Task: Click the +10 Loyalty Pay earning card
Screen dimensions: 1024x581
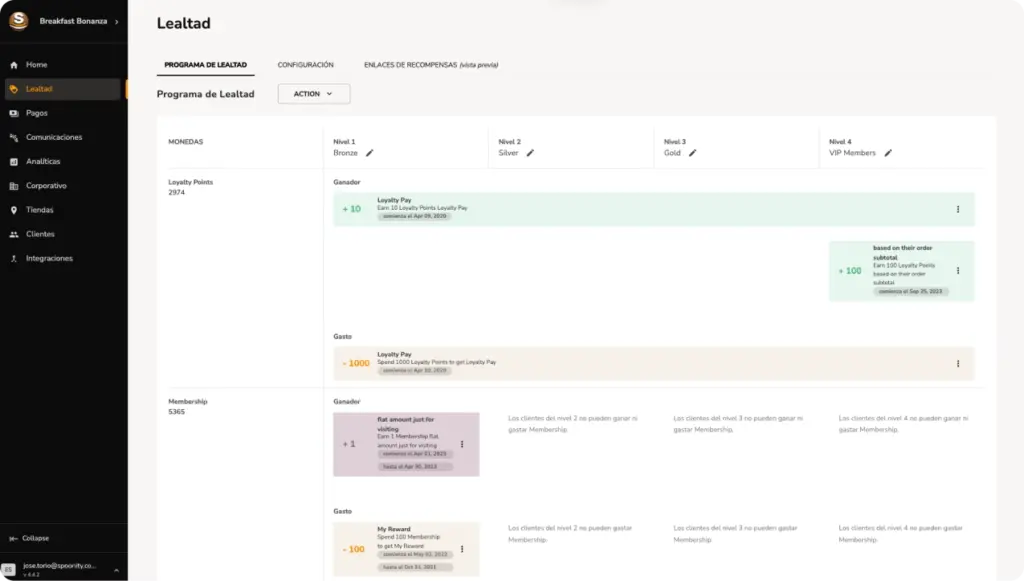Action: pyautogui.click(x=654, y=210)
